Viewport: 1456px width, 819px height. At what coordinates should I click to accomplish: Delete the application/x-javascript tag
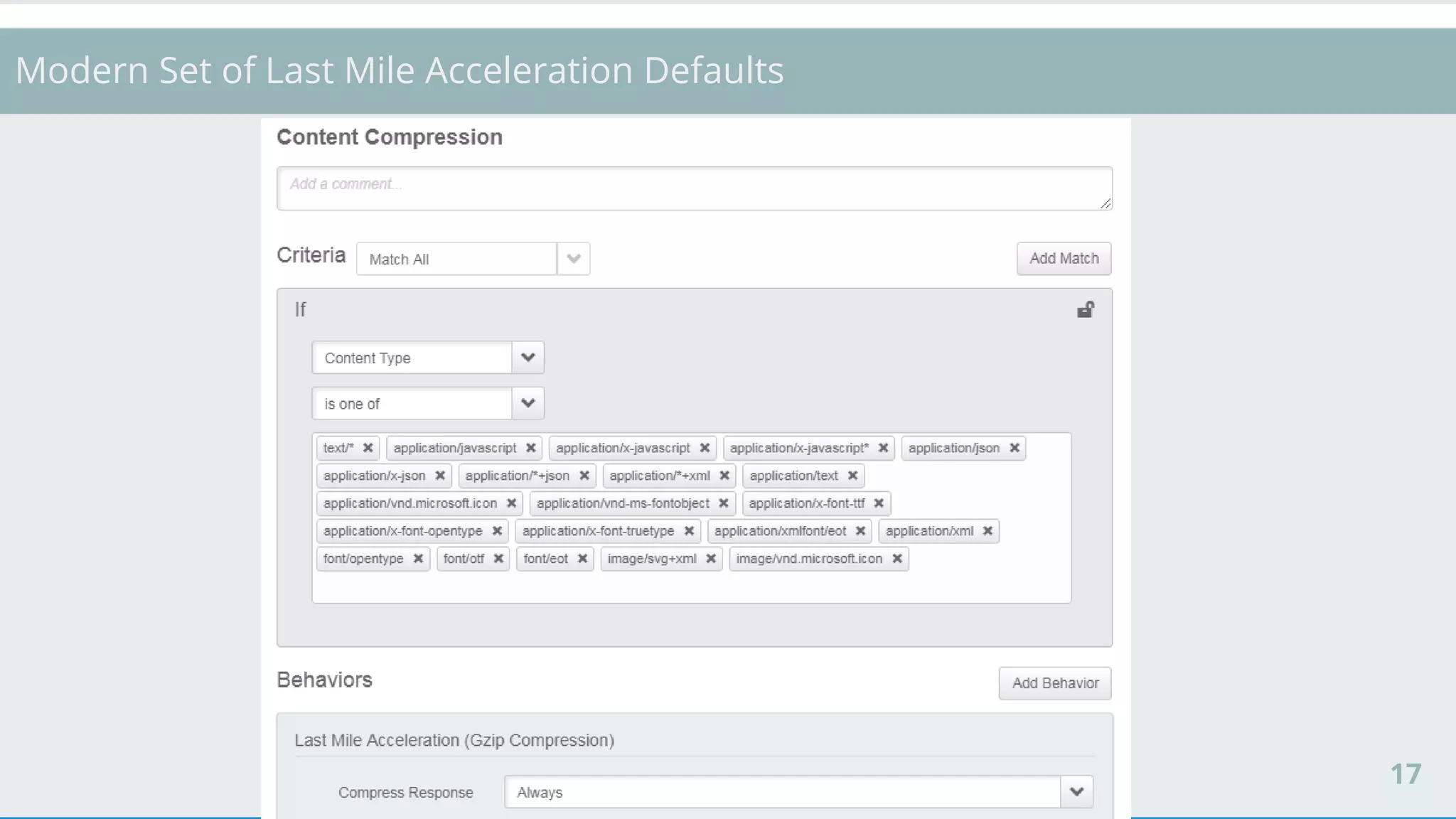point(705,448)
